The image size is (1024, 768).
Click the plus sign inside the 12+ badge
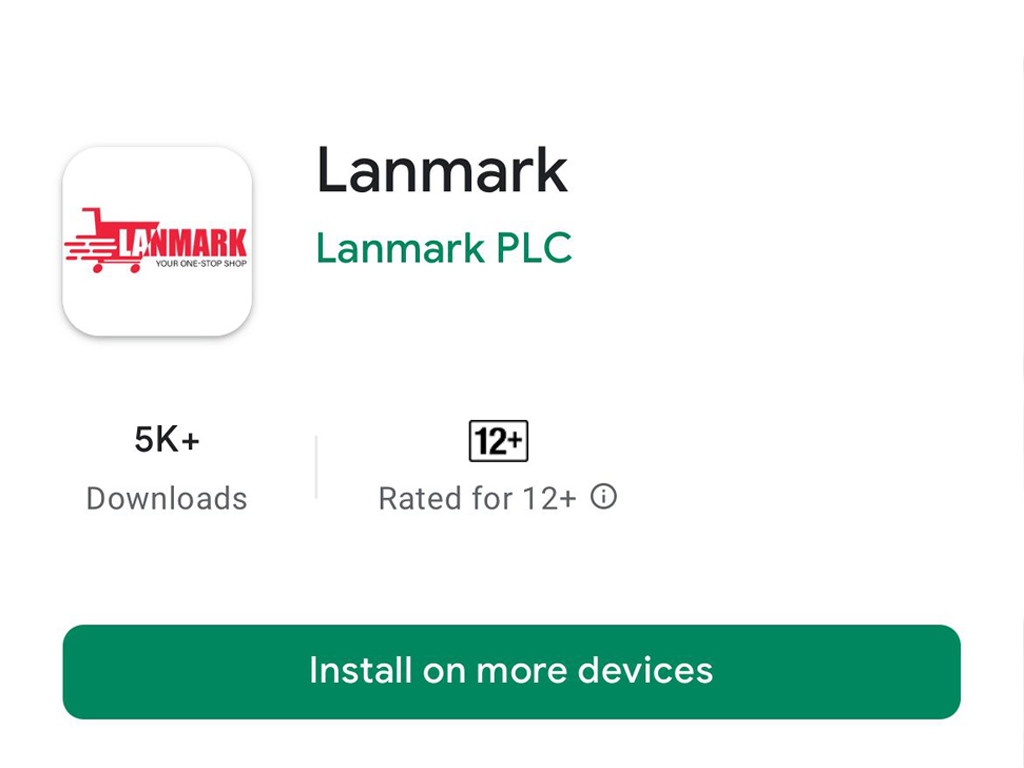(x=515, y=440)
